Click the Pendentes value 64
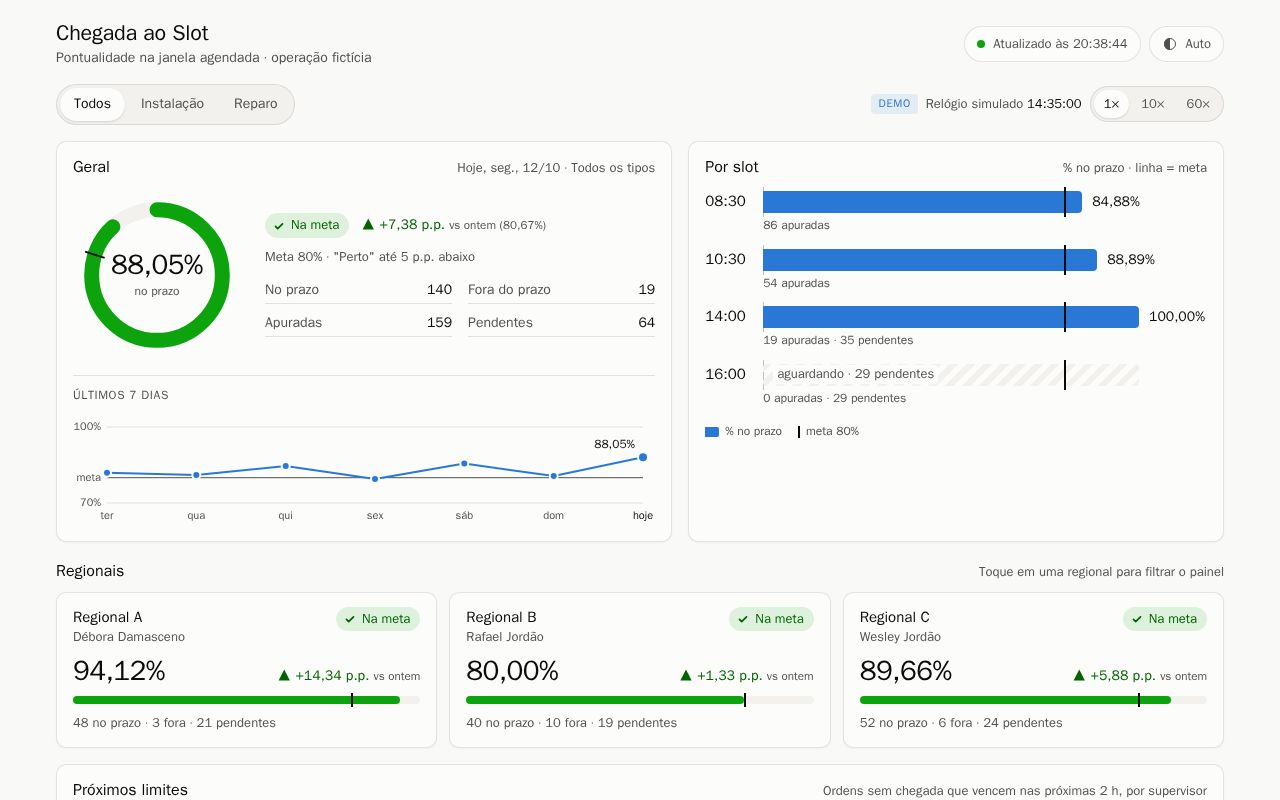 646,323
